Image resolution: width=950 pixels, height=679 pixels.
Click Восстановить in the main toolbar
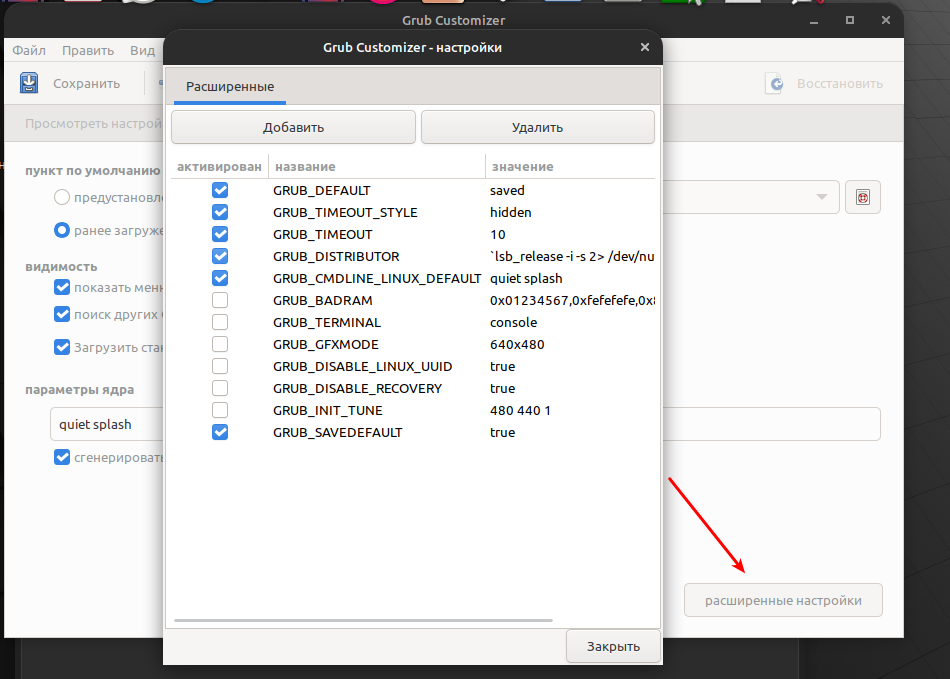(840, 84)
